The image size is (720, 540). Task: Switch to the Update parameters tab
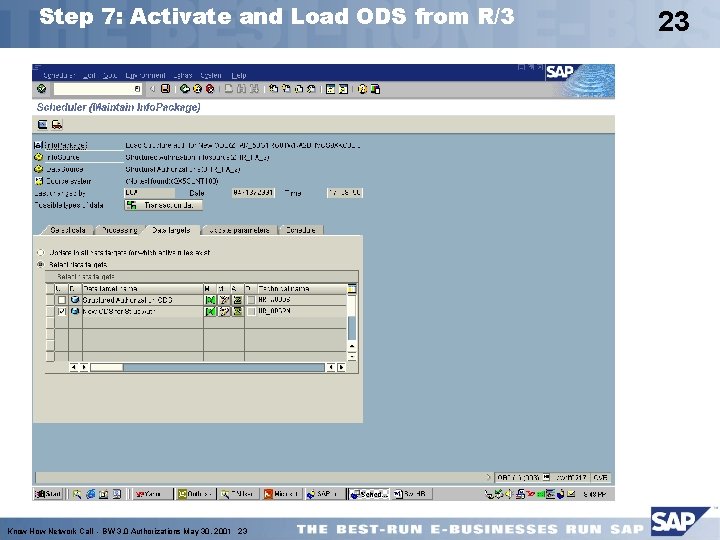point(239,230)
